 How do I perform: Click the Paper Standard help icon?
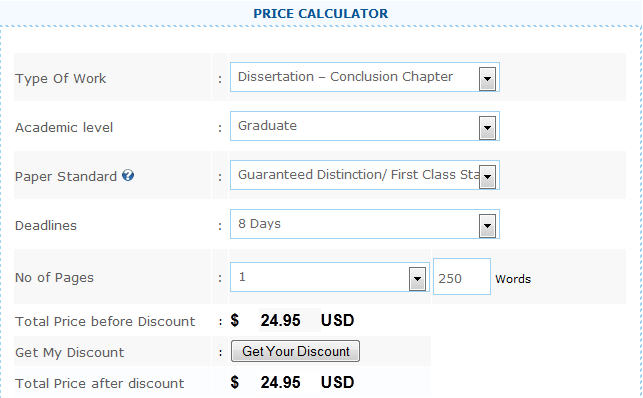(x=128, y=175)
